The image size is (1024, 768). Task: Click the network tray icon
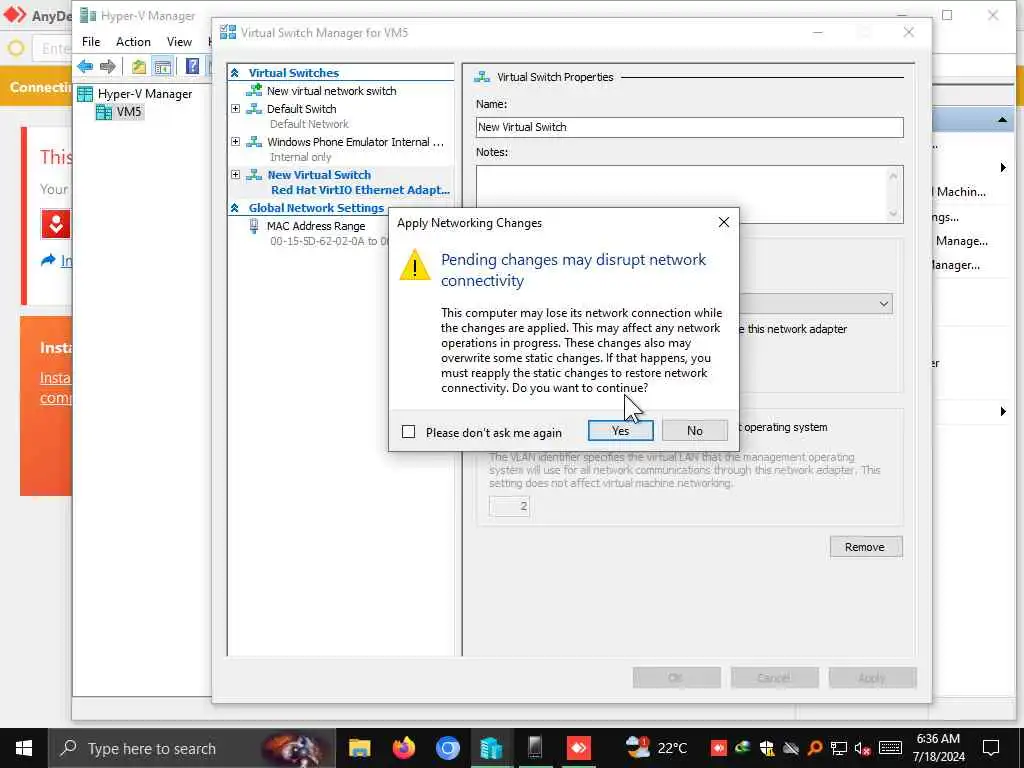point(839,748)
